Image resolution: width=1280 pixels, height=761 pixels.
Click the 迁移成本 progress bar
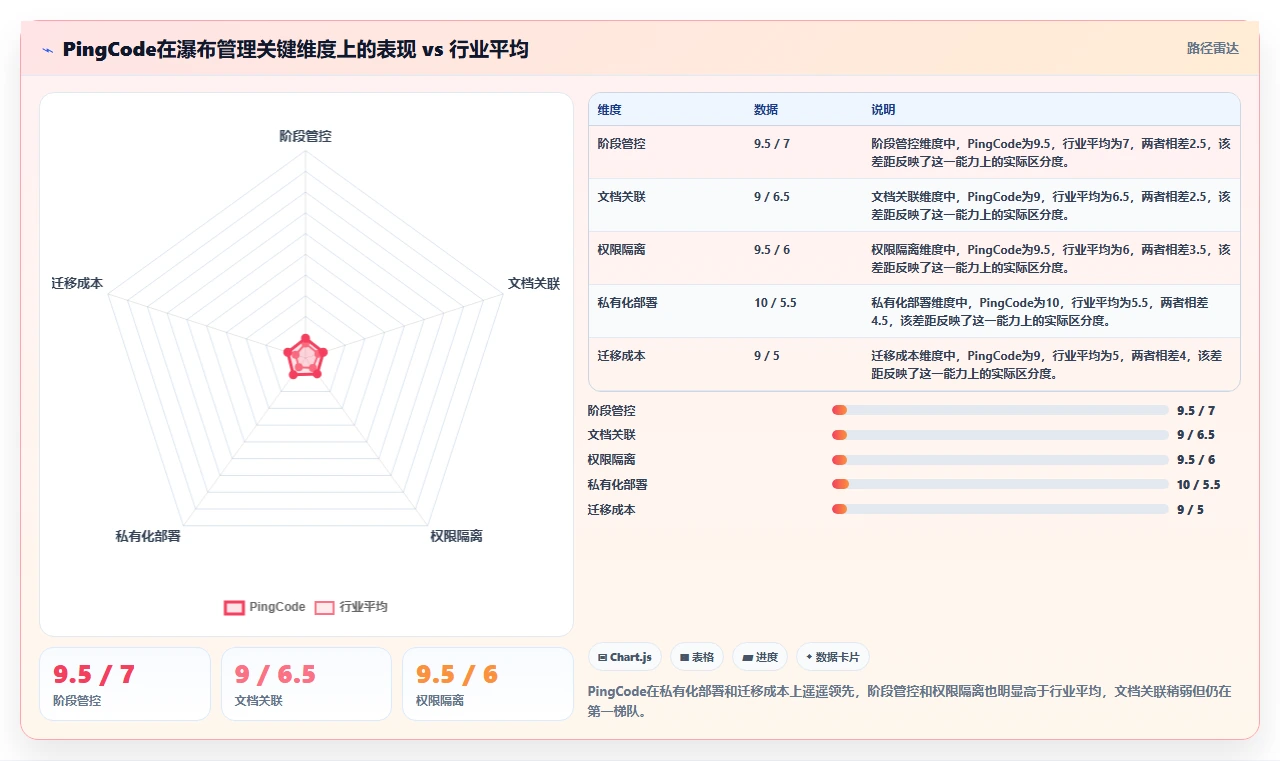coord(1000,509)
